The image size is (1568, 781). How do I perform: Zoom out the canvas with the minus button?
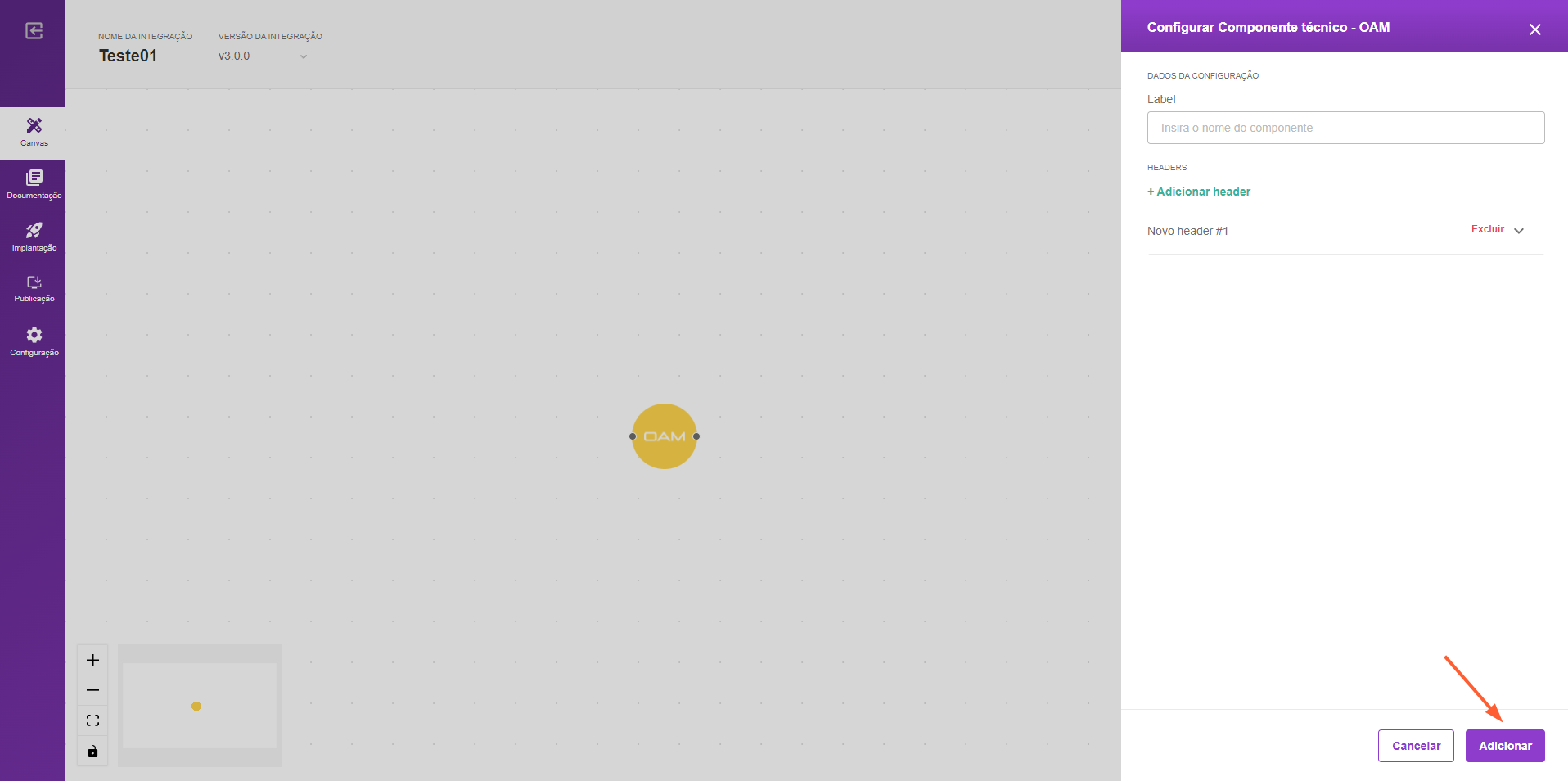(92, 690)
